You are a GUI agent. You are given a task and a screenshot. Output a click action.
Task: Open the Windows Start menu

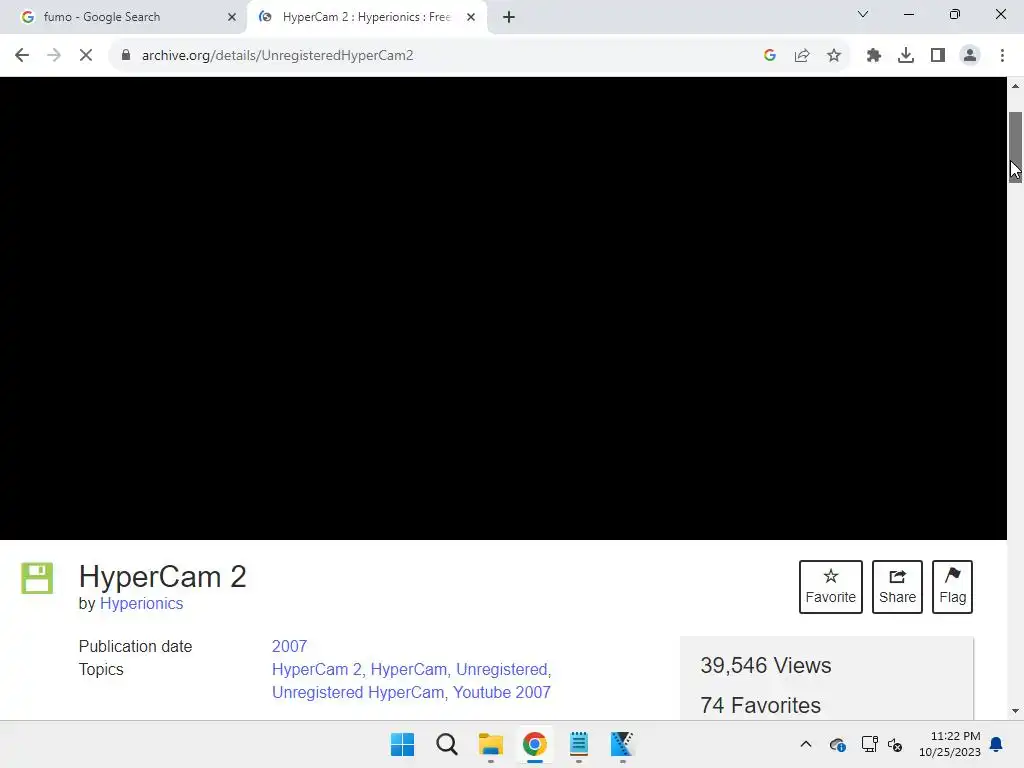point(402,744)
